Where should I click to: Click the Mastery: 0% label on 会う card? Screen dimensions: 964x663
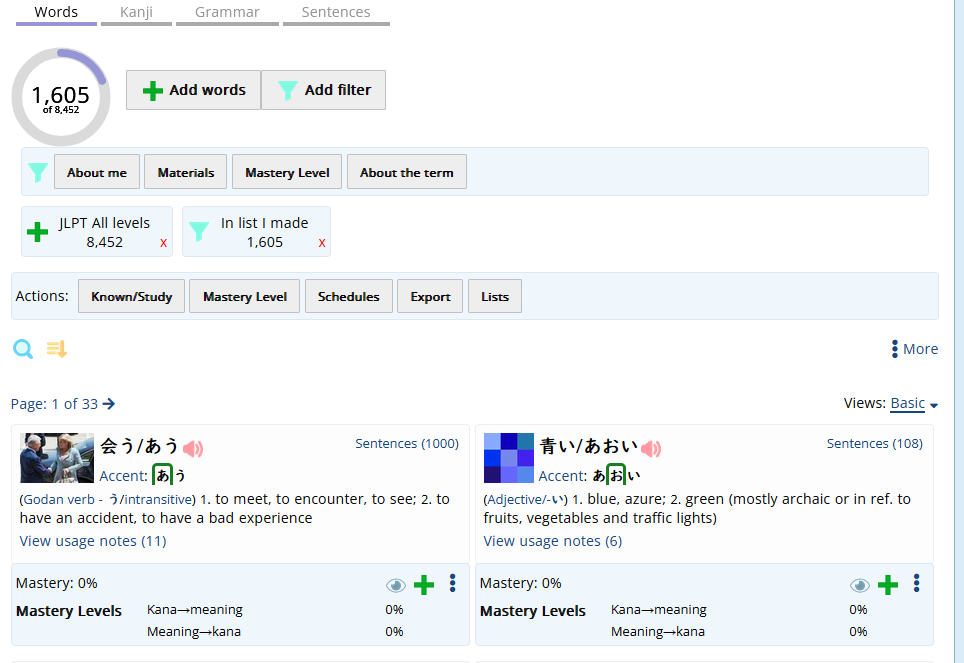(57, 583)
